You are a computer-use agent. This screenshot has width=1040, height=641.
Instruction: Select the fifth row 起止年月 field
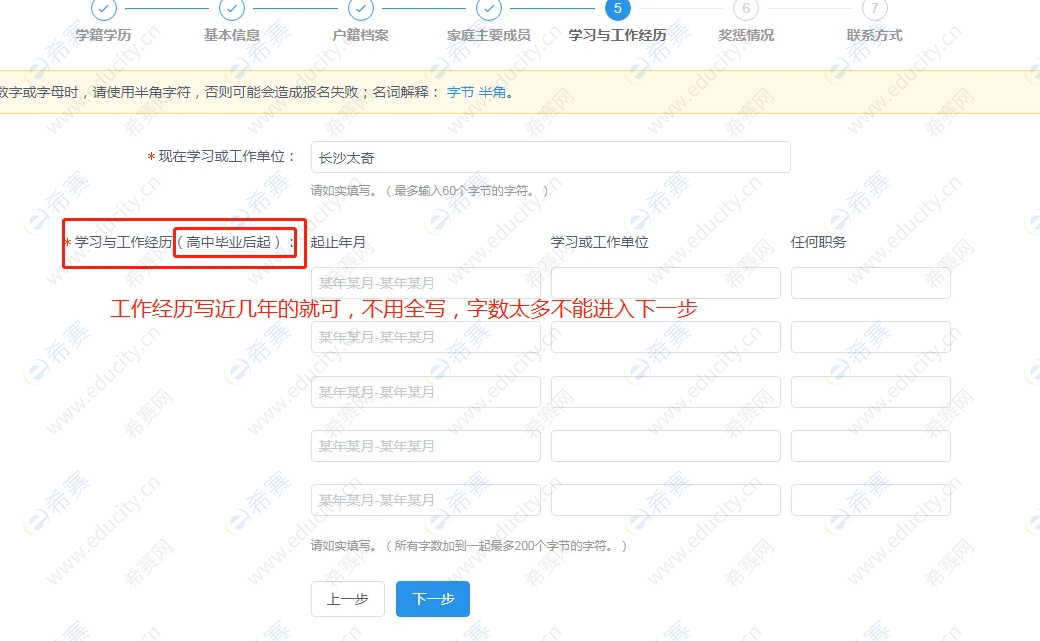tap(425, 500)
